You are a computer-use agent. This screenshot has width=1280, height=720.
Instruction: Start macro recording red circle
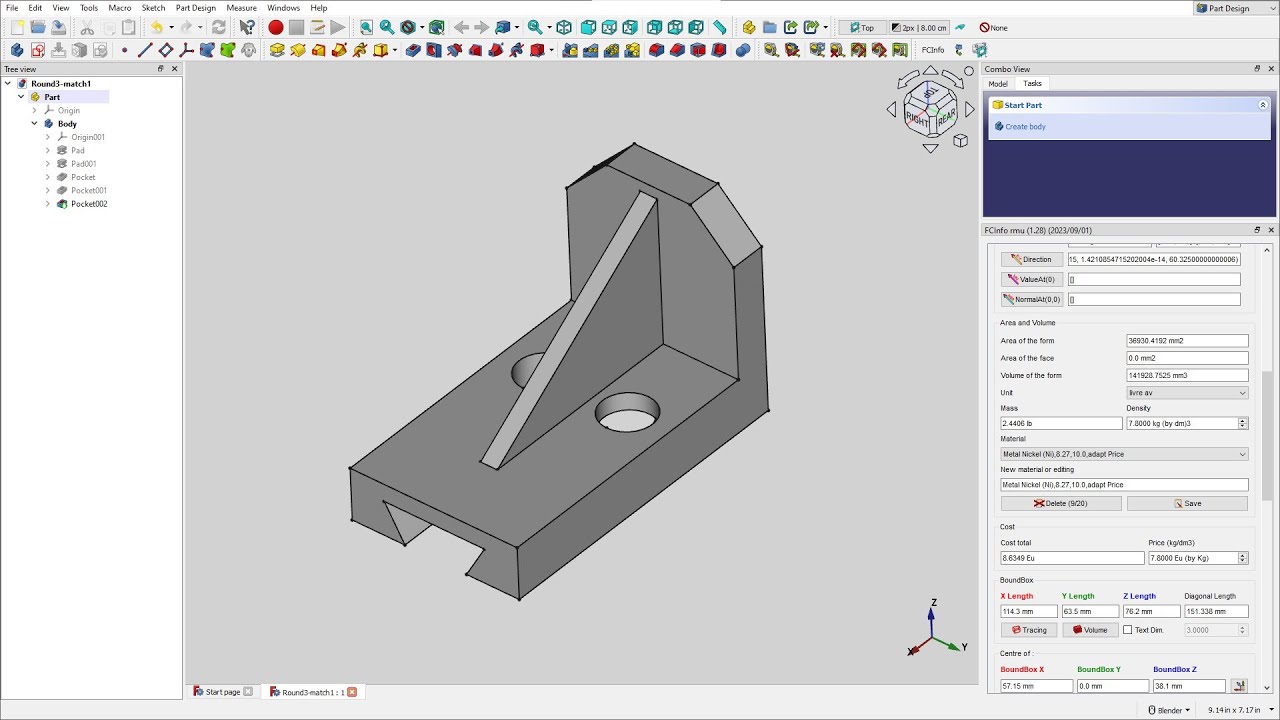[x=276, y=28]
